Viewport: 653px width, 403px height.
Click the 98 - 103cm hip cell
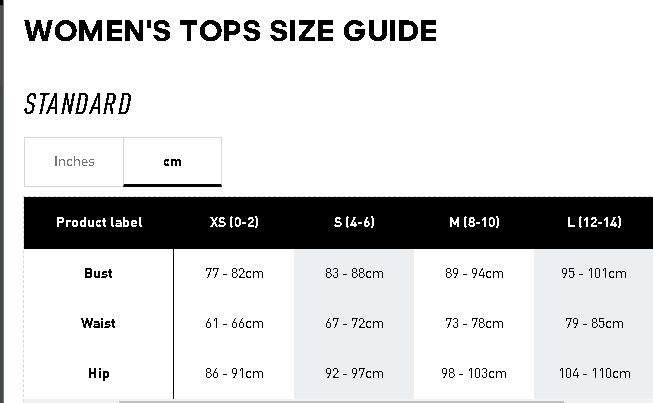click(474, 373)
